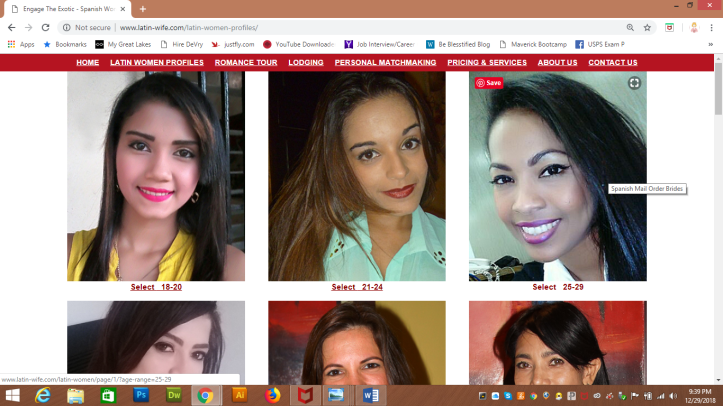Open a new browser tab
Image resolution: width=723 pixels, height=406 pixels.
click(143, 9)
